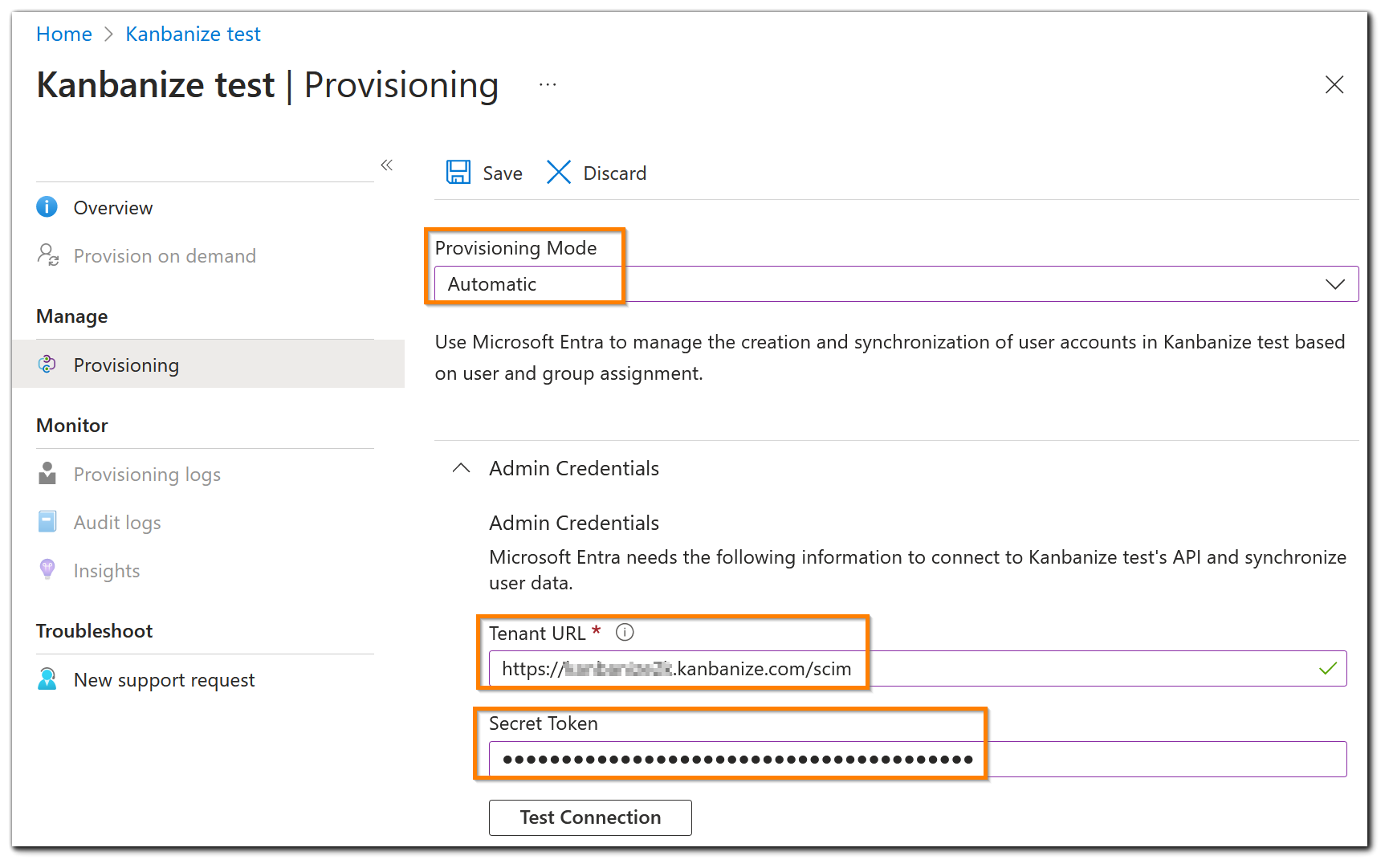Screen dimensions: 1389x868
Task: Open the more options ellipsis
Action: (x=548, y=84)
